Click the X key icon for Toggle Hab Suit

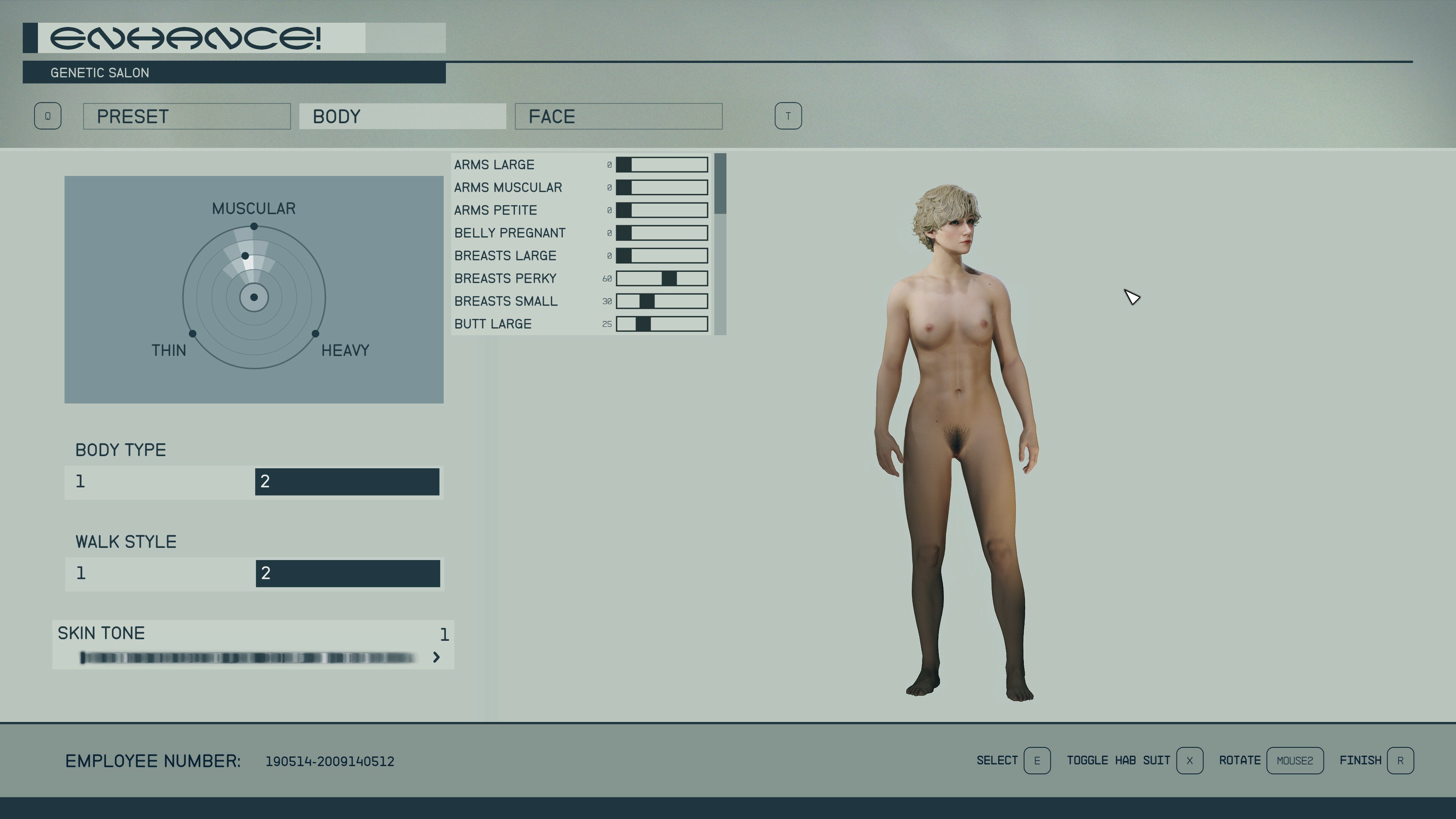[x=1189, y=760]
